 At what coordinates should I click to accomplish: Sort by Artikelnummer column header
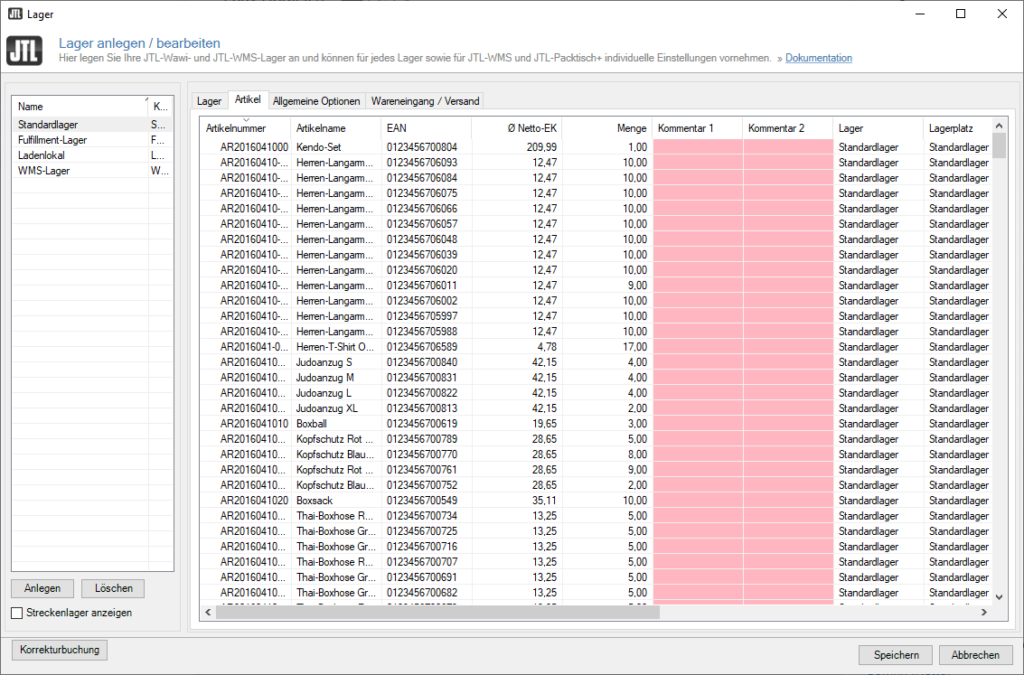click(245, 128)
